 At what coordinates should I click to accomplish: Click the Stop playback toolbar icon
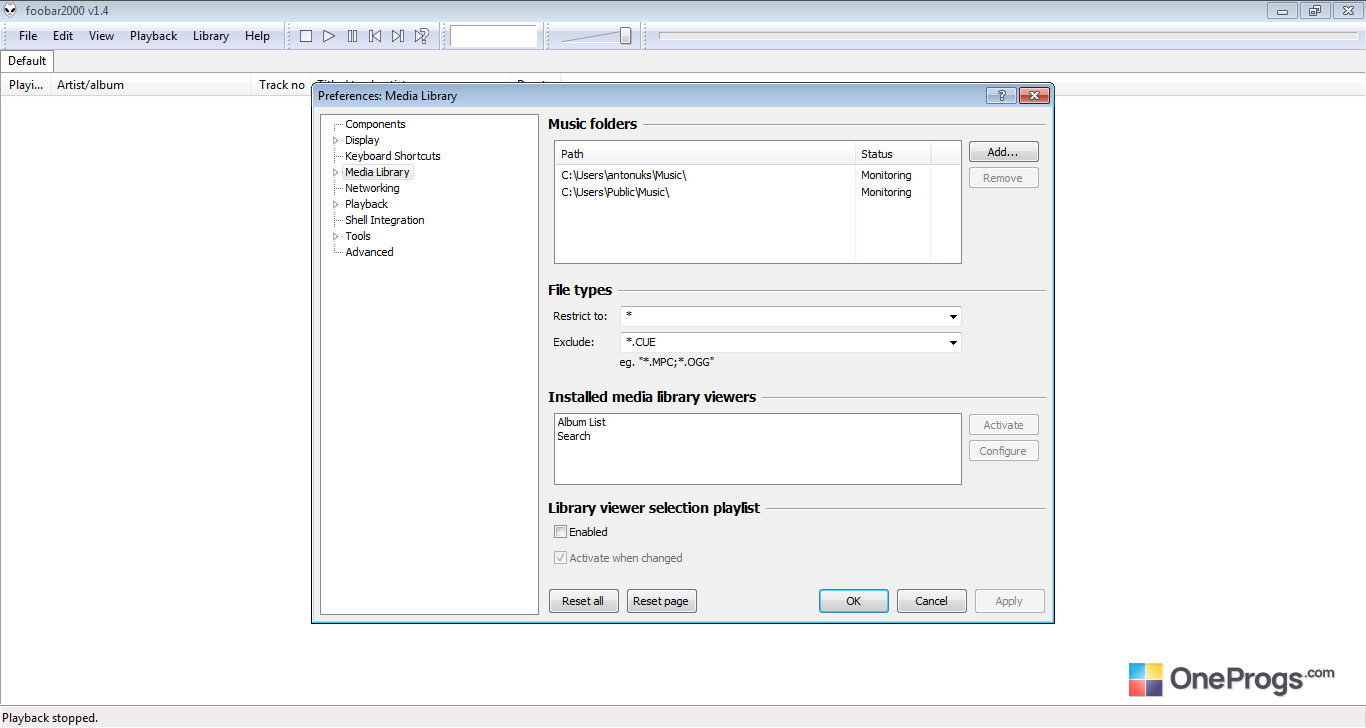point(306,36)
